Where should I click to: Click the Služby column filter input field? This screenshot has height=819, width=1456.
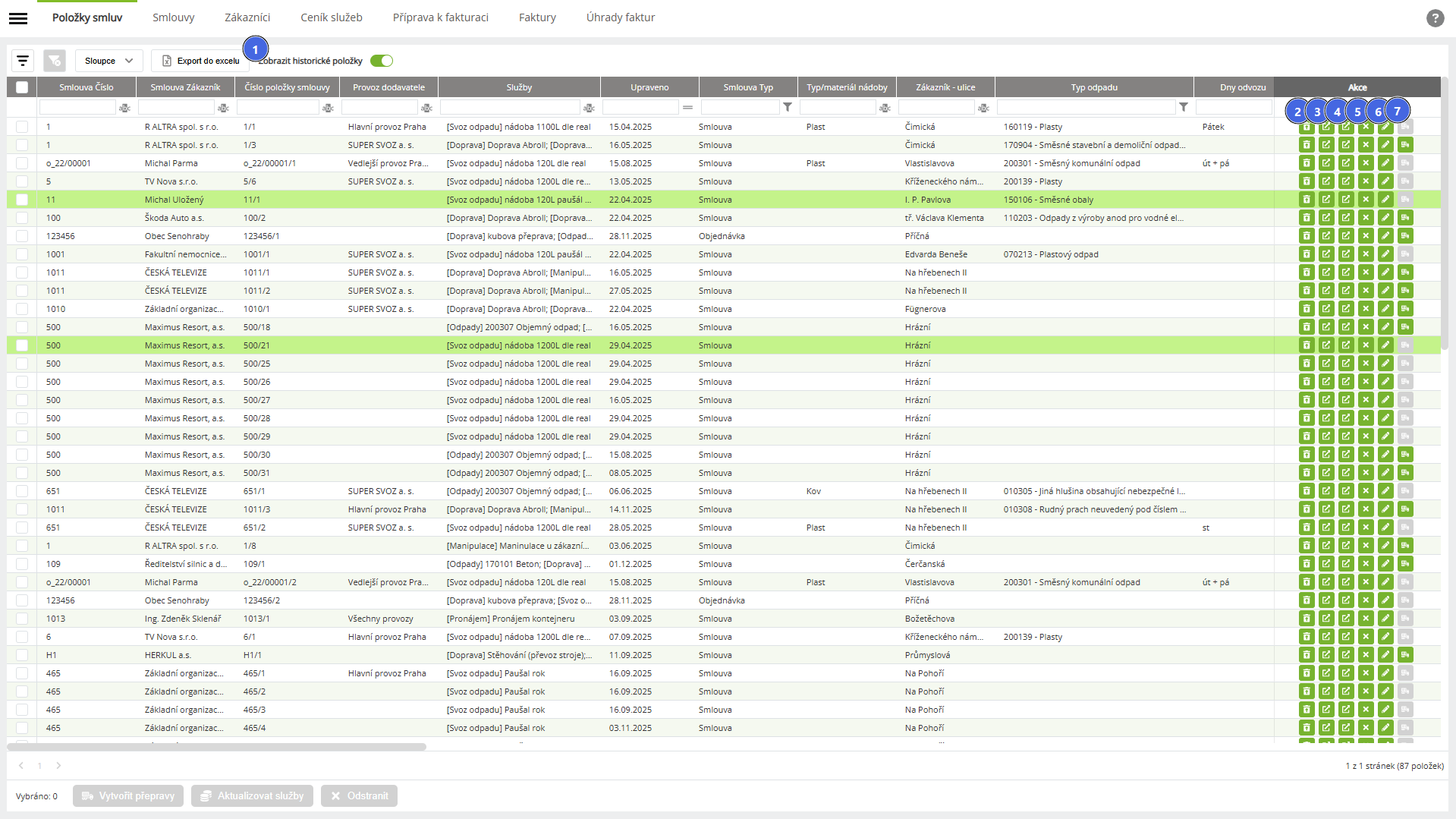510,108
